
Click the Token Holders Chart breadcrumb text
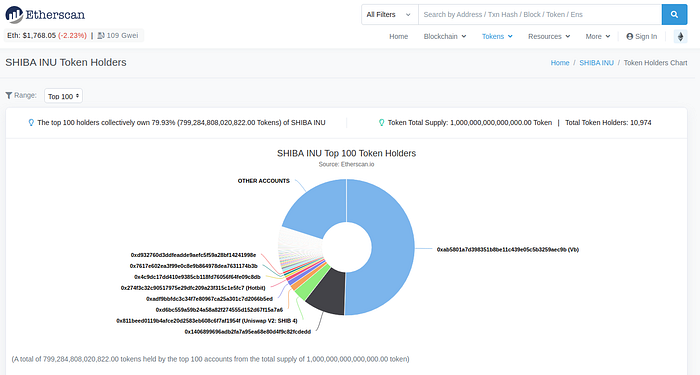point(655,62)
